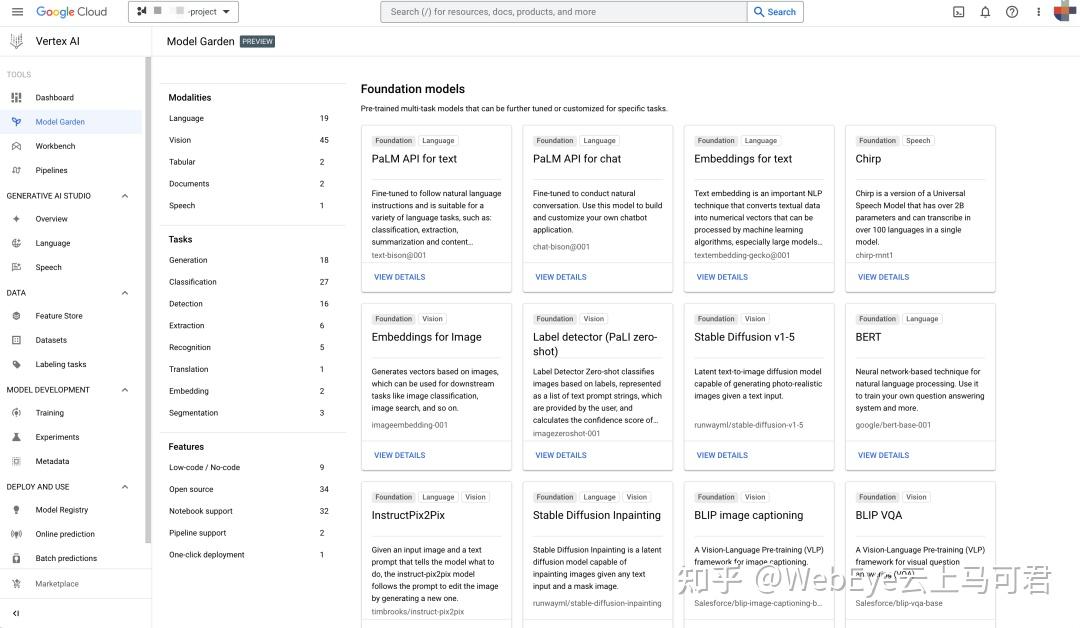Open the Datasets menu item
This screenshot has width=1080, height=628.
[x=50, y=339]
